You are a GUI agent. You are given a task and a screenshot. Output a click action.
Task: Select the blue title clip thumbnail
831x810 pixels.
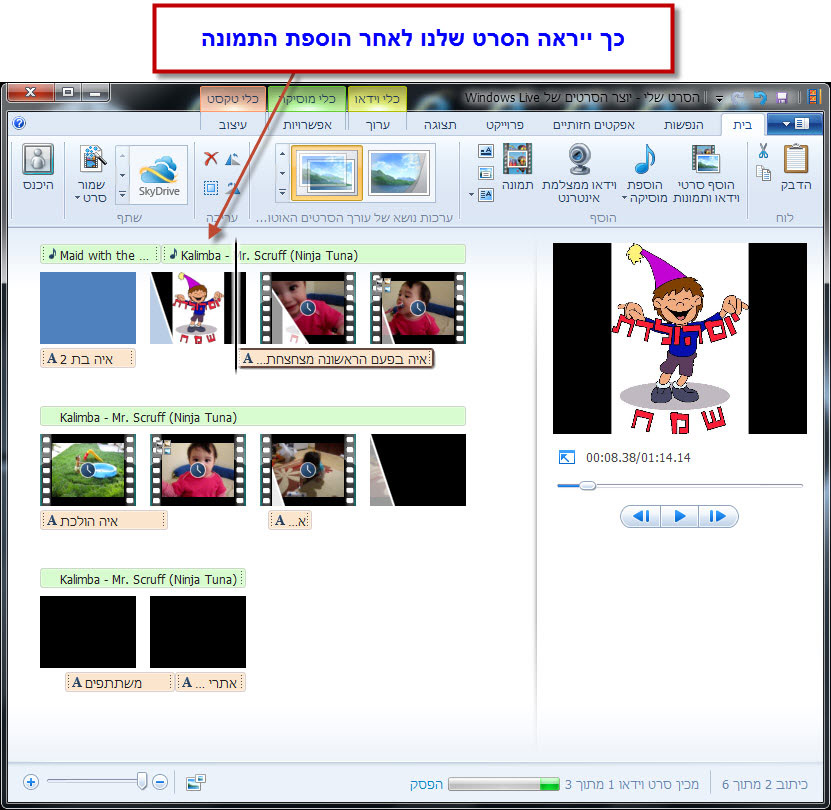tap(88, 308)
